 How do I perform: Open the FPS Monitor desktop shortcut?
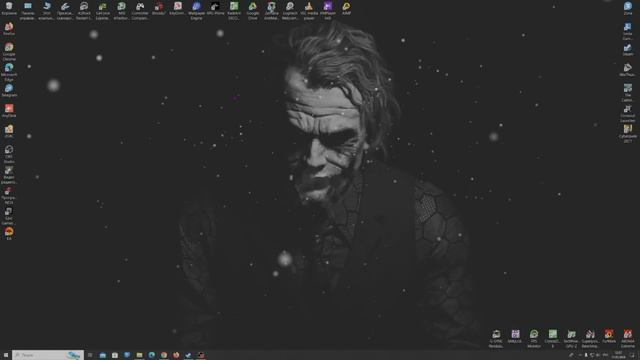pos(534,339)
